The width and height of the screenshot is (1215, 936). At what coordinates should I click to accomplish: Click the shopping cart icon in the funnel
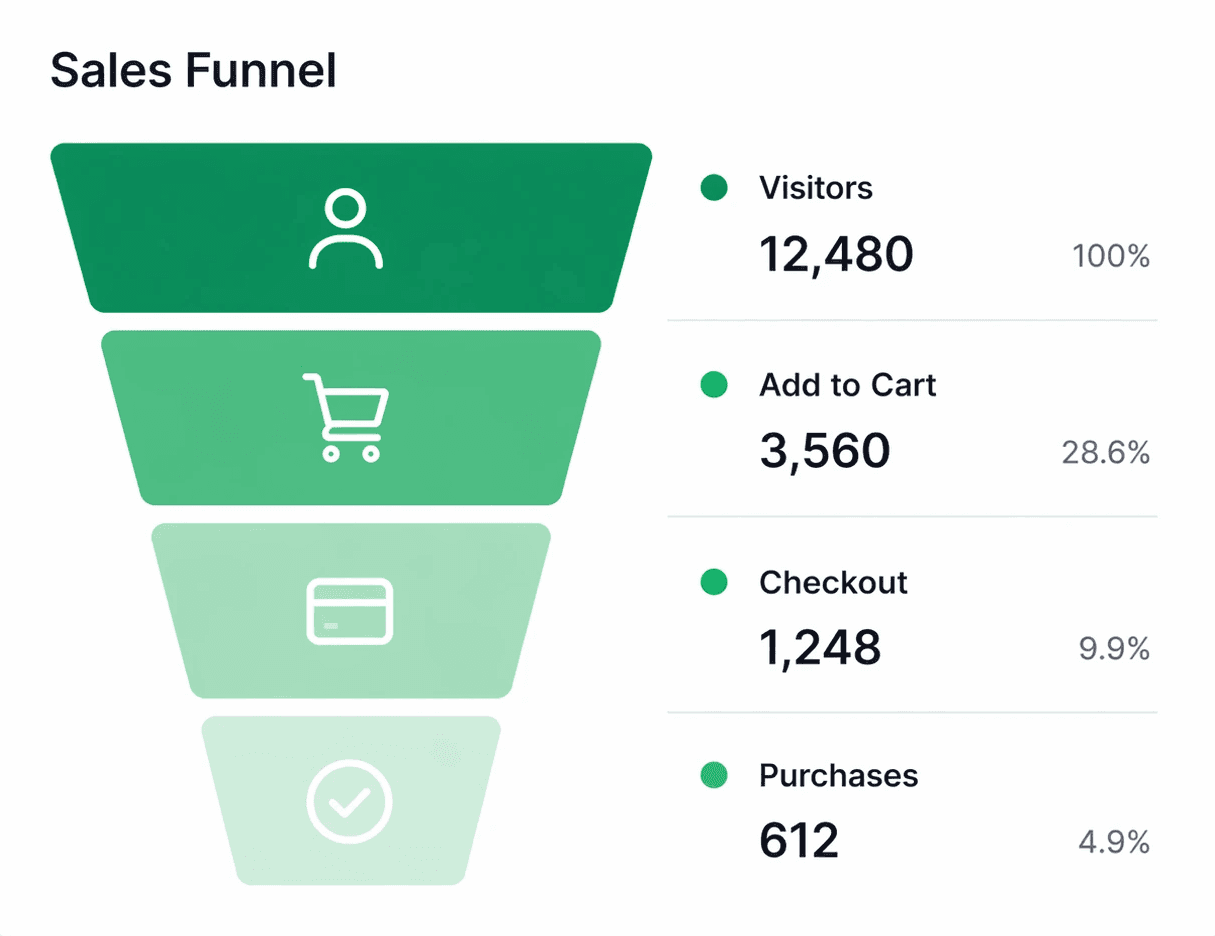point(346,417)
